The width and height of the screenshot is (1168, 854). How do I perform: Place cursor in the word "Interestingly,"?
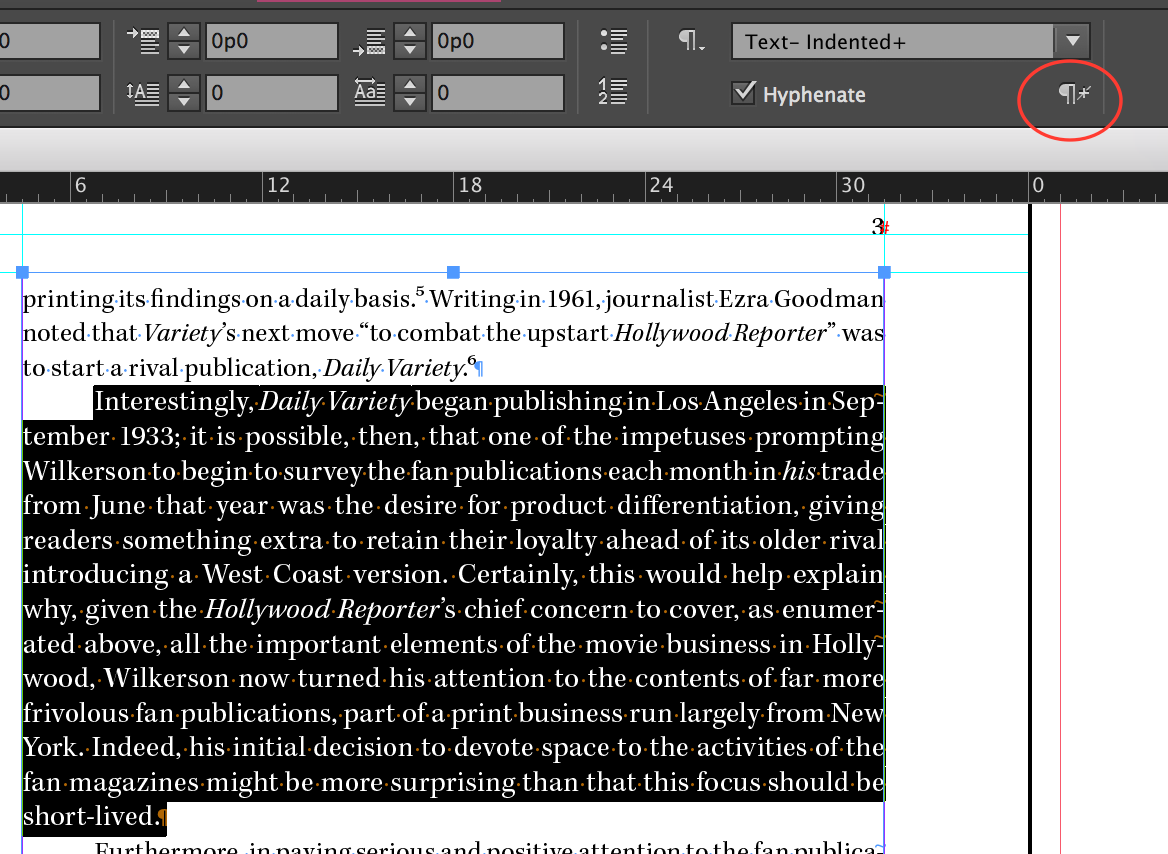pos(175,402)
